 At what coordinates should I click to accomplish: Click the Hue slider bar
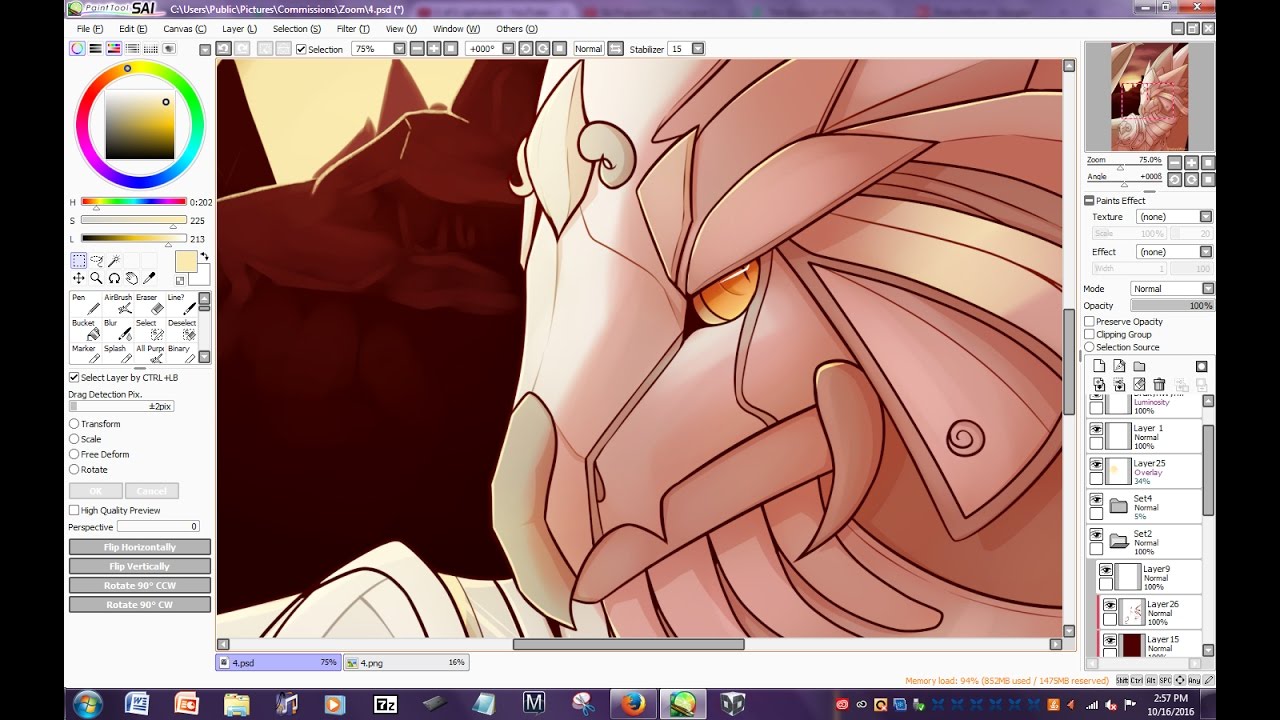click(x=134, y=202)
